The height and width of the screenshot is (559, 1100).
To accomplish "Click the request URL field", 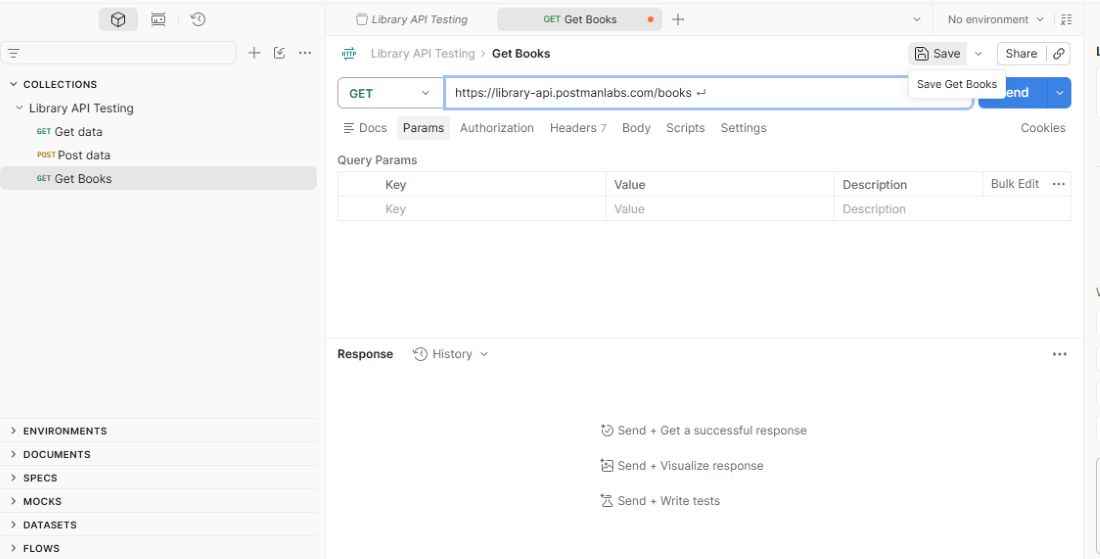I will coord(707,93).
